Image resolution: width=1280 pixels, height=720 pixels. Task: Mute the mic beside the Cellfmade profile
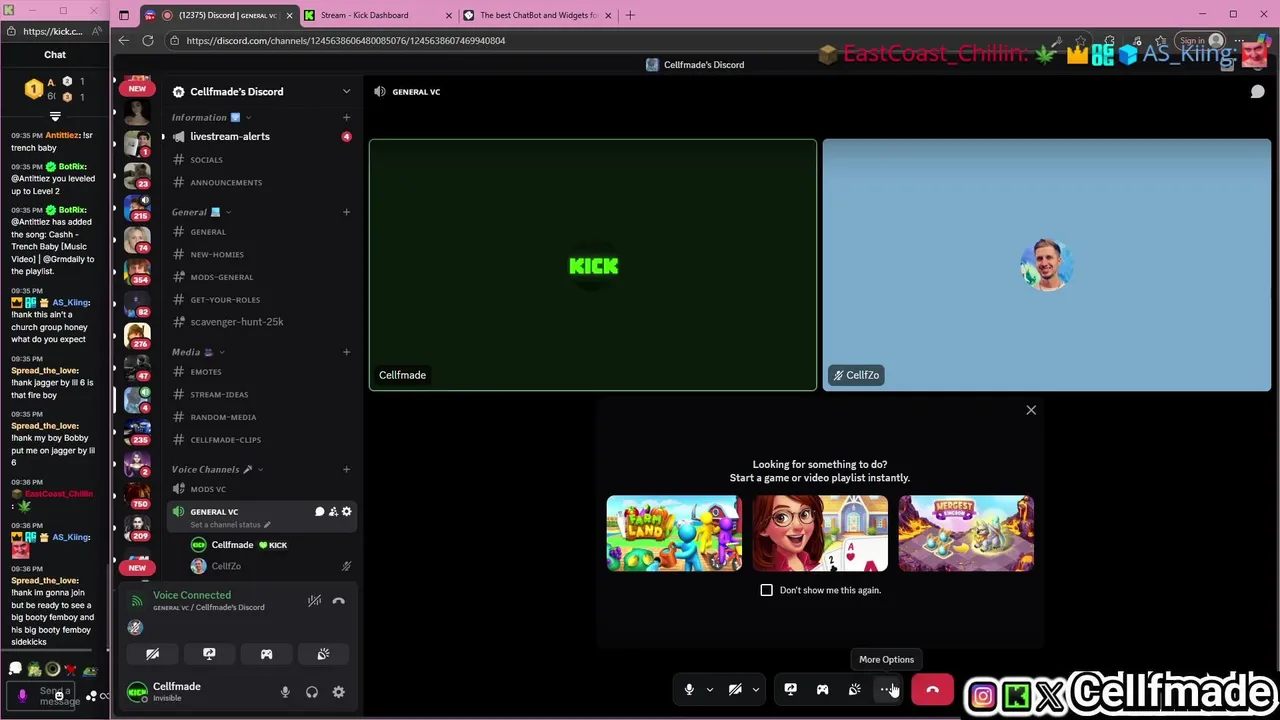click(x=285, y=692)
